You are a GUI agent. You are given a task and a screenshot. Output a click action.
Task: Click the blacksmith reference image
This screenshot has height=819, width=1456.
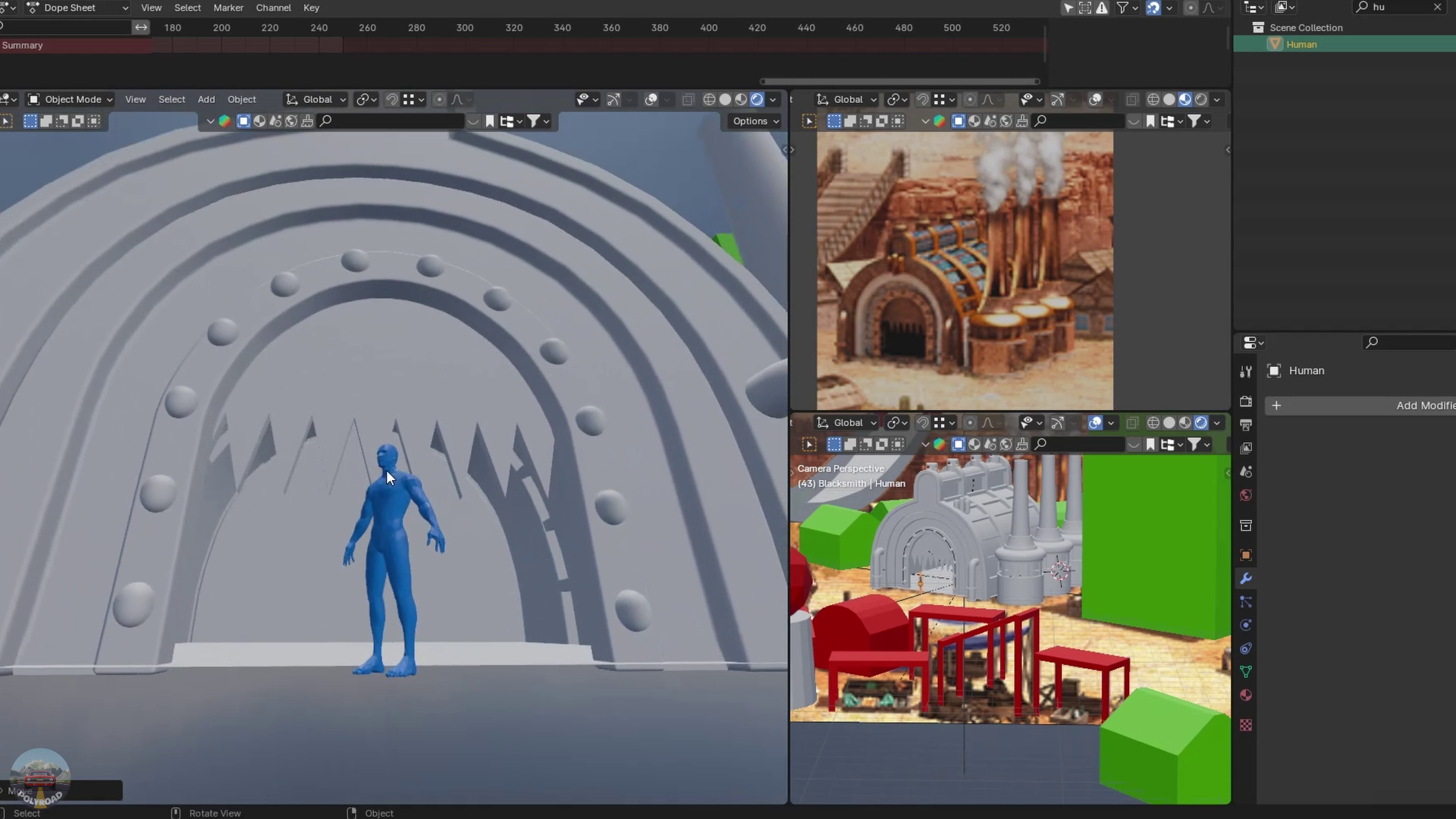point(965,271)
